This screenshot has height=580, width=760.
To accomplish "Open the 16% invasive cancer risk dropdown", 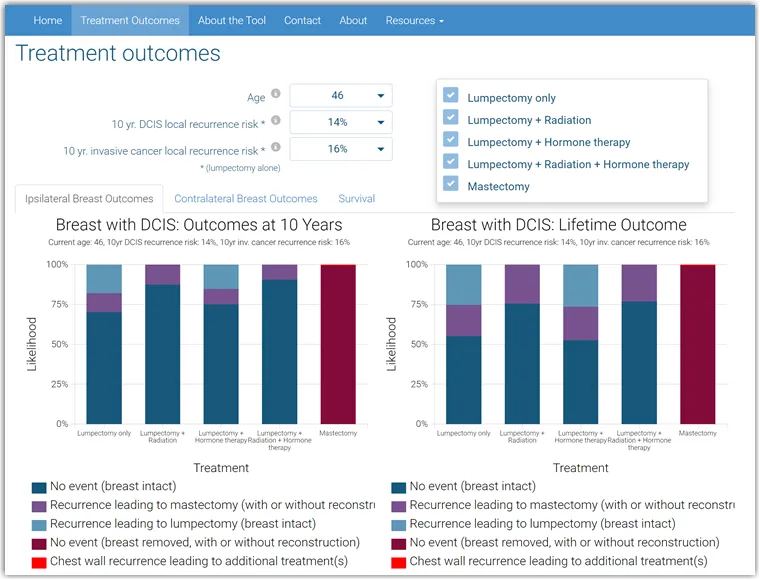I will pyautogui.click(x=341, y=149).
